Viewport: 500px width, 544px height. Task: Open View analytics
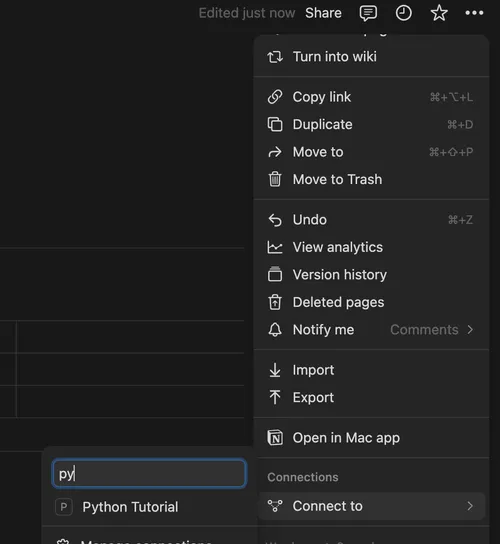click(x=371, y=247)
